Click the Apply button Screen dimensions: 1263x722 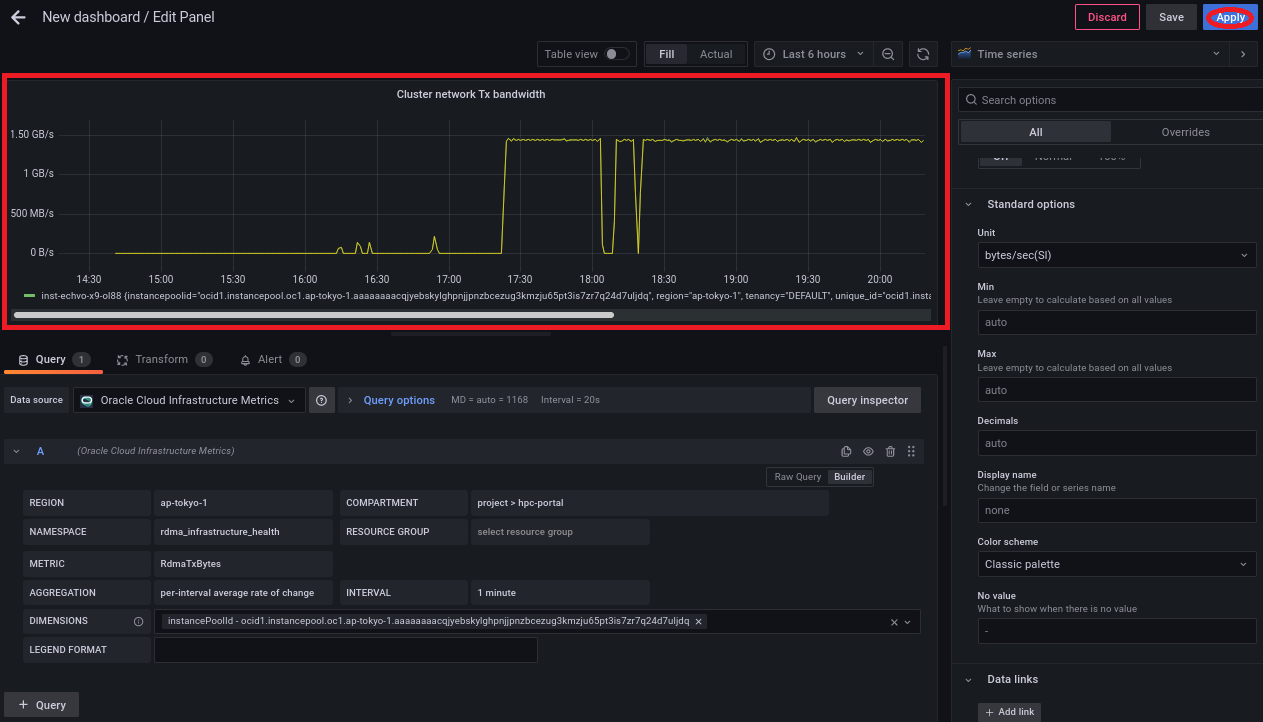click(1230, 17)
